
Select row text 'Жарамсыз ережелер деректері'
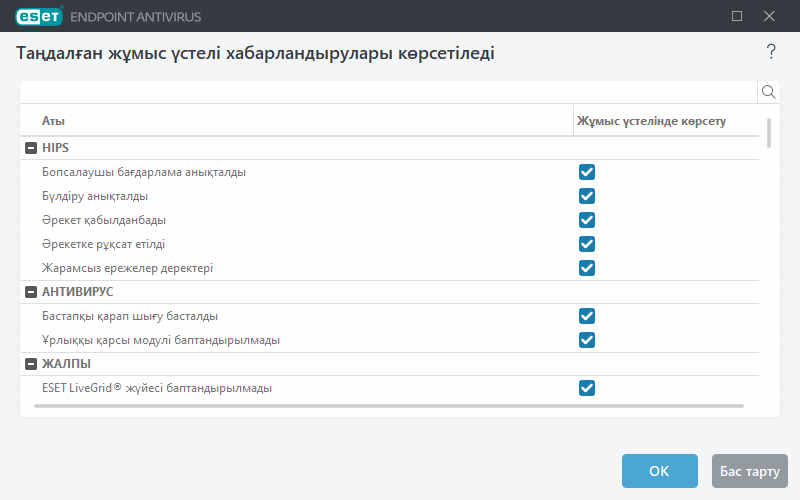pyautogui.click(x=127, y=268)
